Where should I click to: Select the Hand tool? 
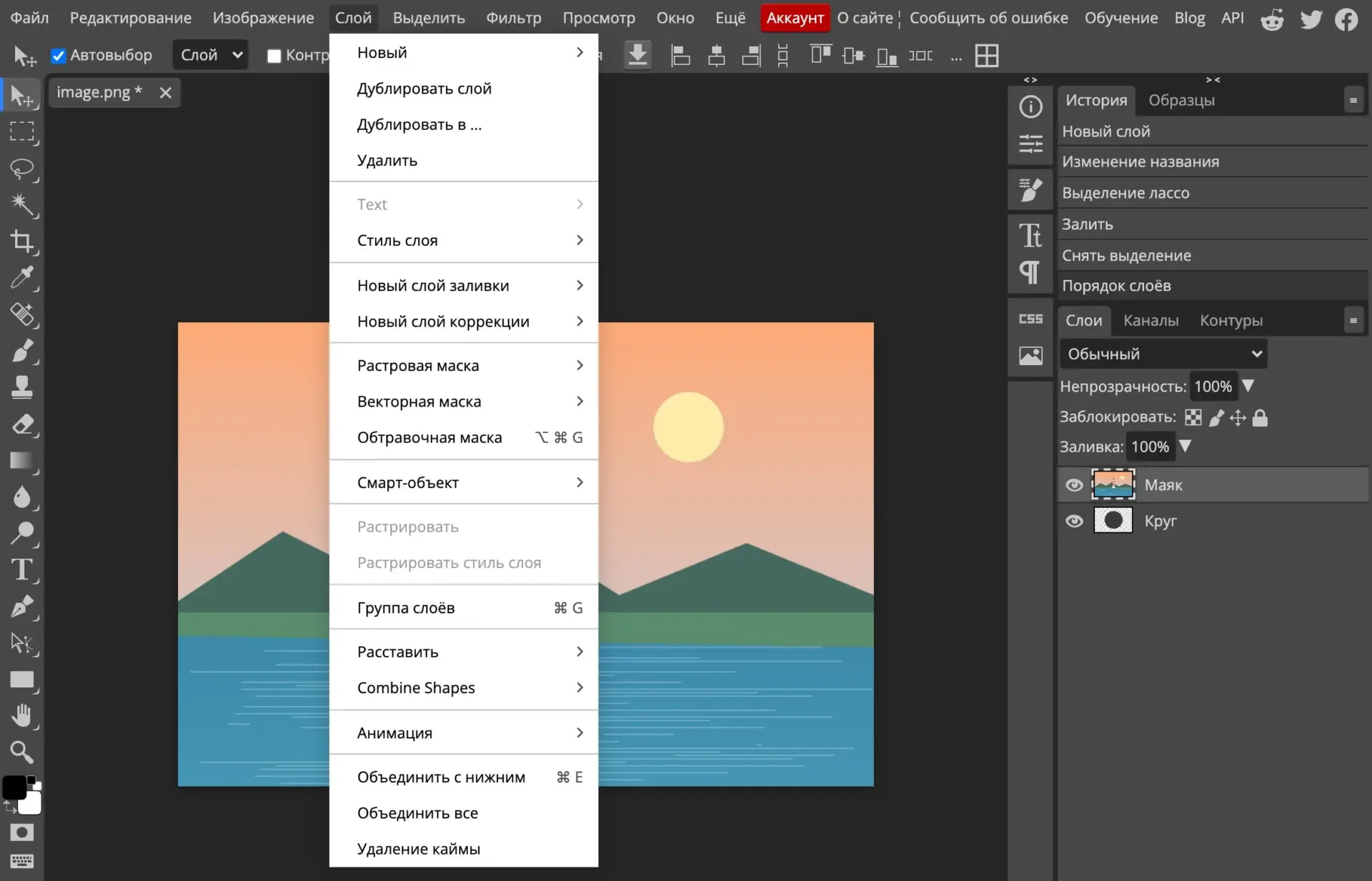pyautogui.click(x=22, y=716)
